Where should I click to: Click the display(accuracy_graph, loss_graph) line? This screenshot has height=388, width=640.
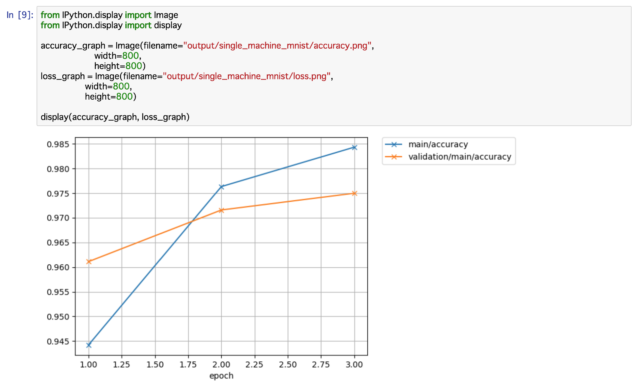[115, 117]
